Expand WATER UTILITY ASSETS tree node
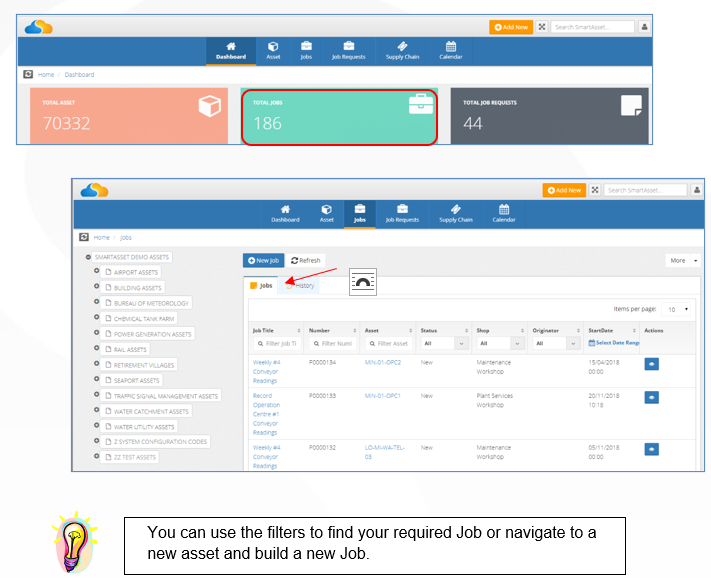The width and height of the screenshot is (711, 578). (97, 425)
